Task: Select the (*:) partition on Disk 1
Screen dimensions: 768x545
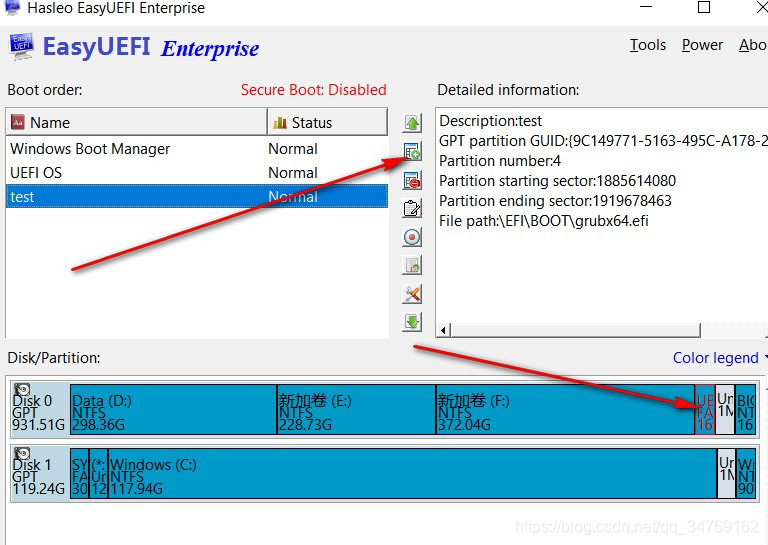Action: click(x=98, y=474)
